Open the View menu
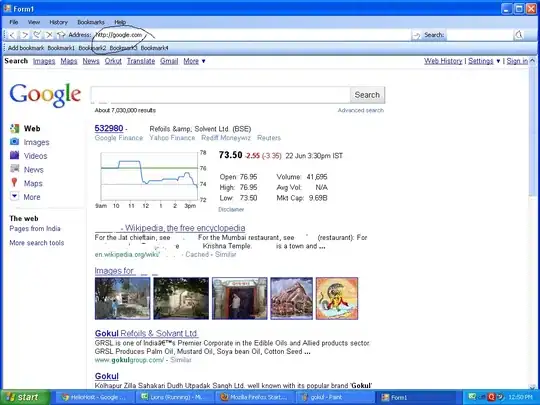540x405 pixels. [x=34, y=22]
